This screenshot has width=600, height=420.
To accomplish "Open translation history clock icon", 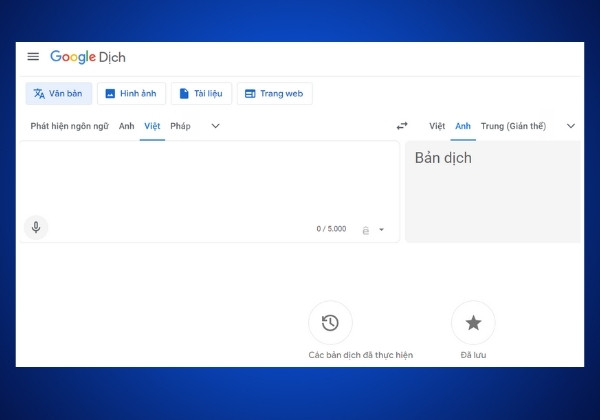I will pyautogui.click(x=330, y=323).
